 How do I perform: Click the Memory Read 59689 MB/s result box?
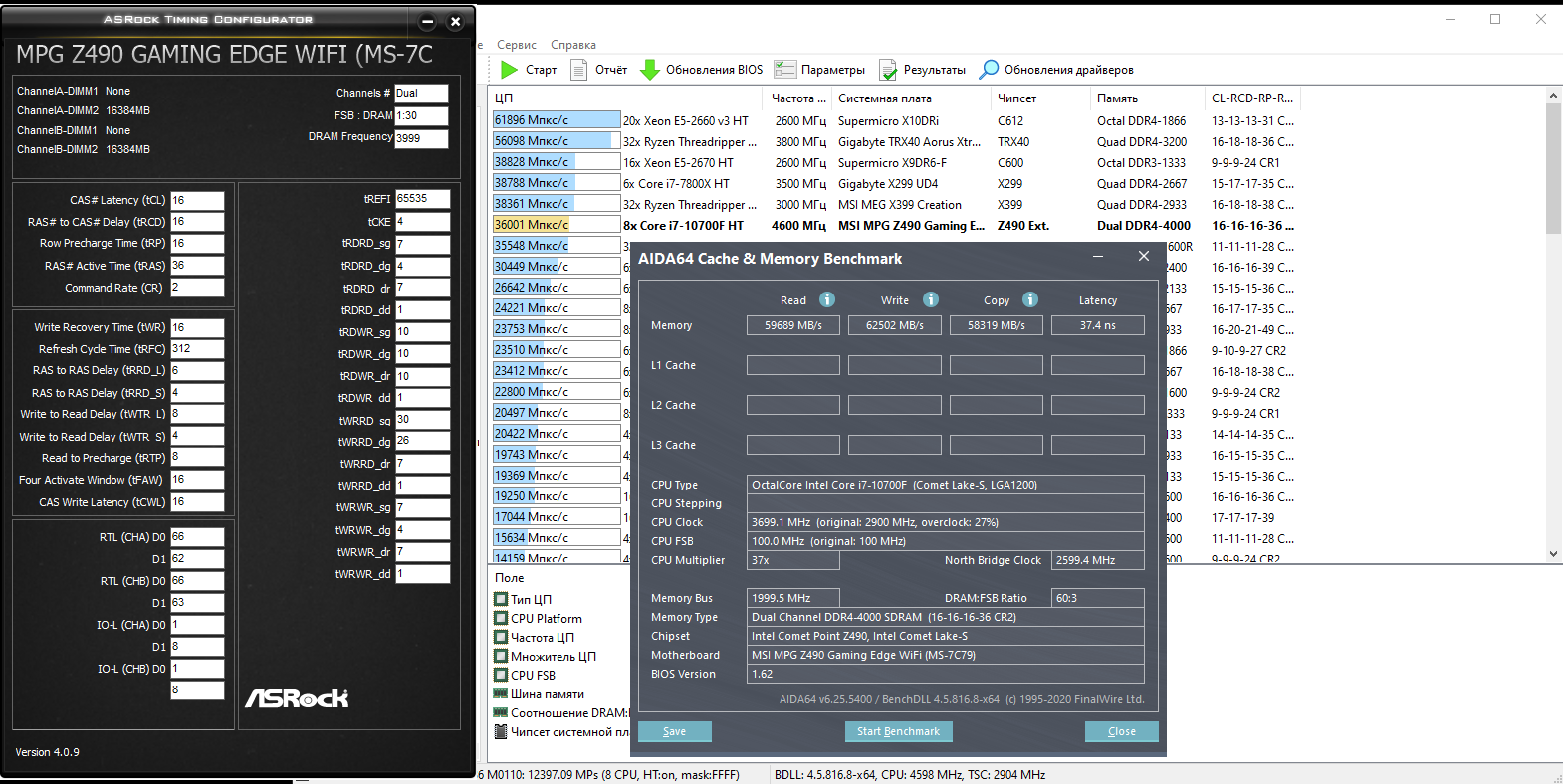coord(793,325)
